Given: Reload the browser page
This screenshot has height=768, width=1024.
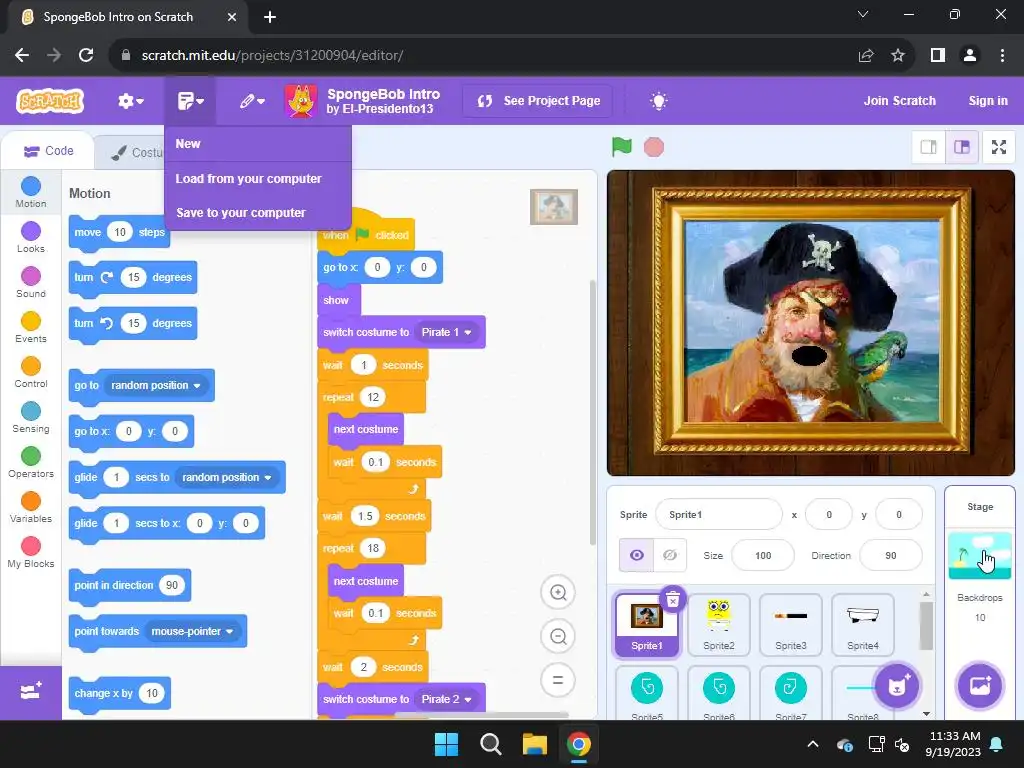Looking at the screenshot, I should 86,56.
